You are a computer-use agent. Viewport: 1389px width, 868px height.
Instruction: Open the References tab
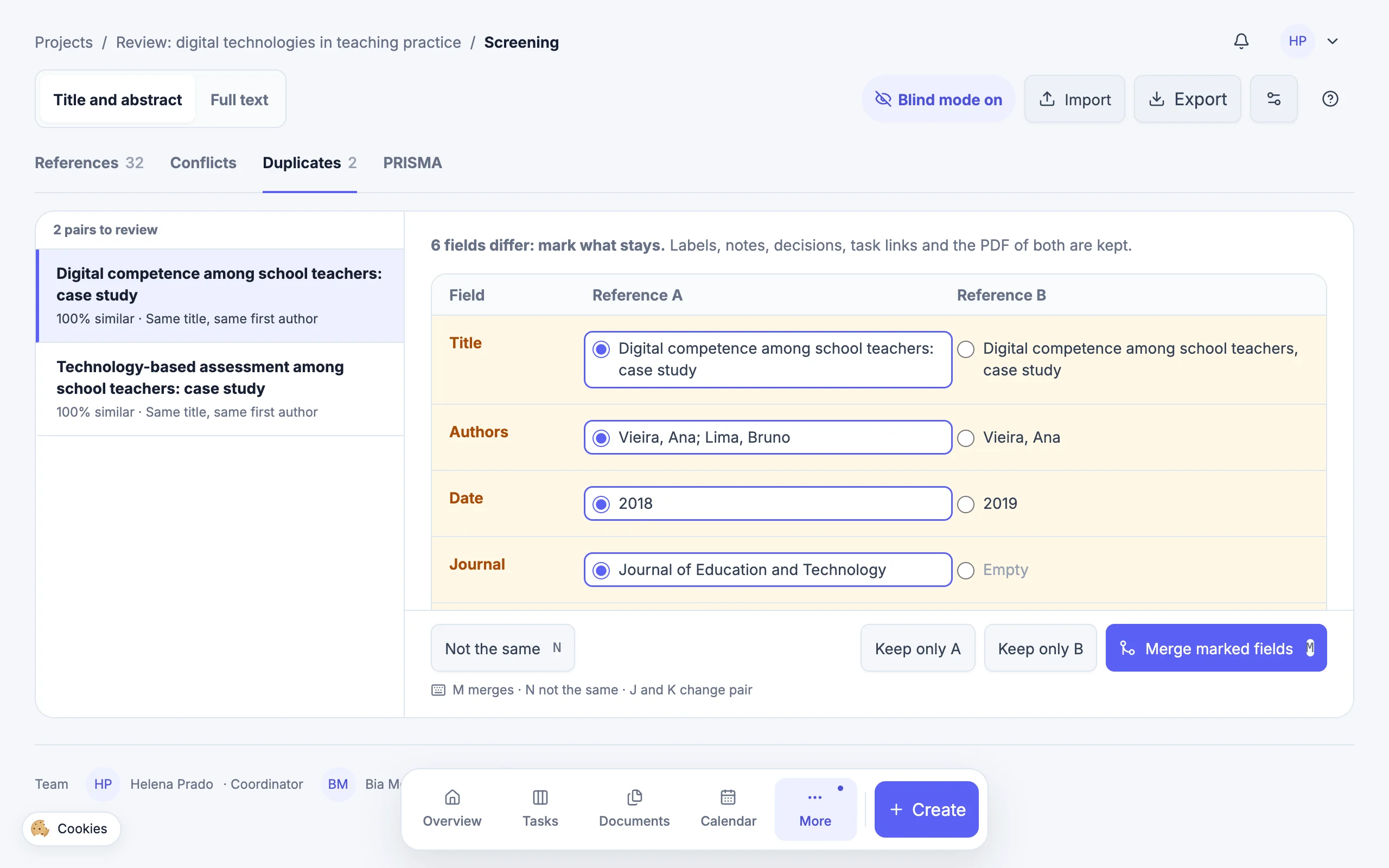tap(89, 163)
